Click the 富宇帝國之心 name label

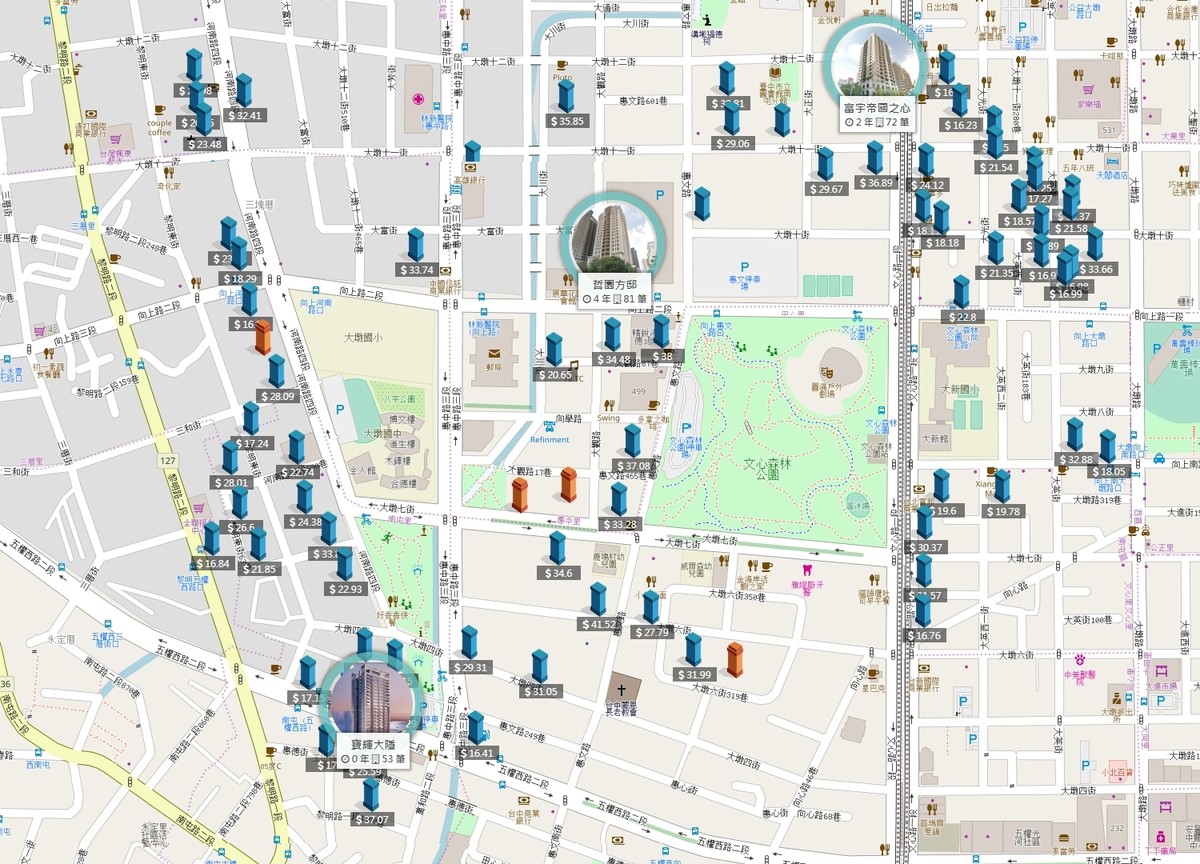point(876,107)
